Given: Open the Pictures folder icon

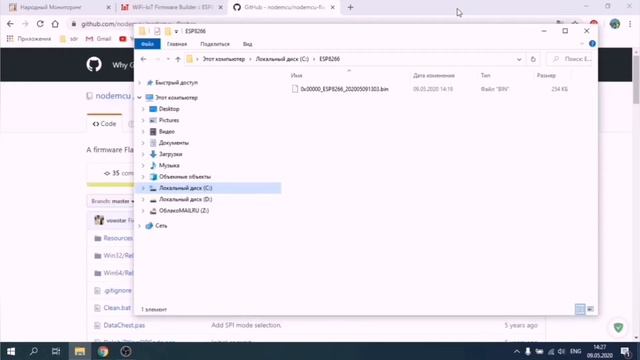Looking at the screenshot, I should [x=153, y=120].
